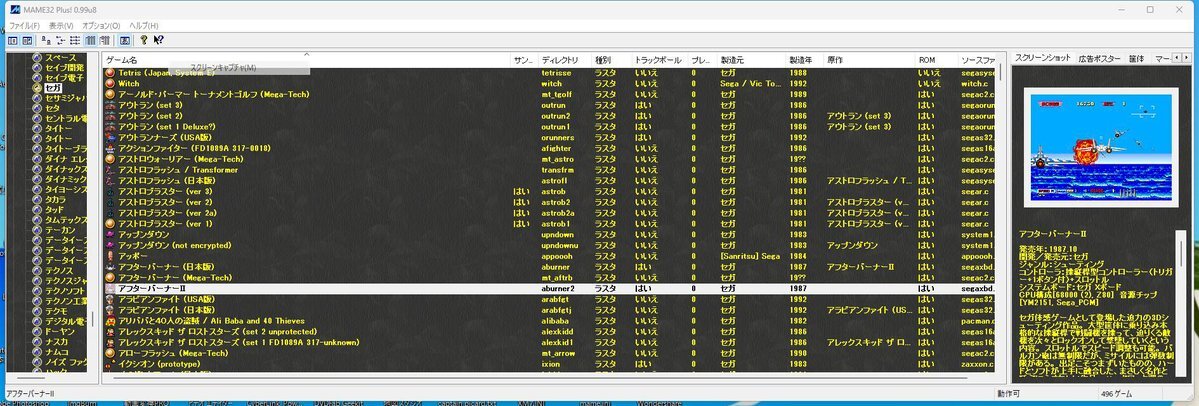Sort by 製造元 column header
Viewport: 1199px width, 406px height.
(752, 60)
